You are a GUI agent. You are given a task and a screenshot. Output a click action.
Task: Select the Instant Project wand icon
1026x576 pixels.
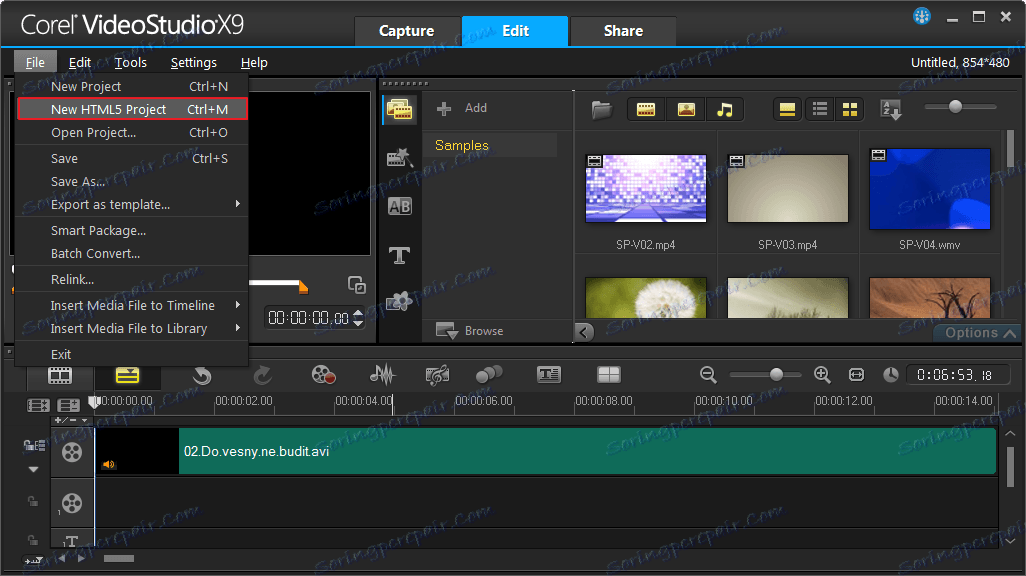(x=399, y=158)
